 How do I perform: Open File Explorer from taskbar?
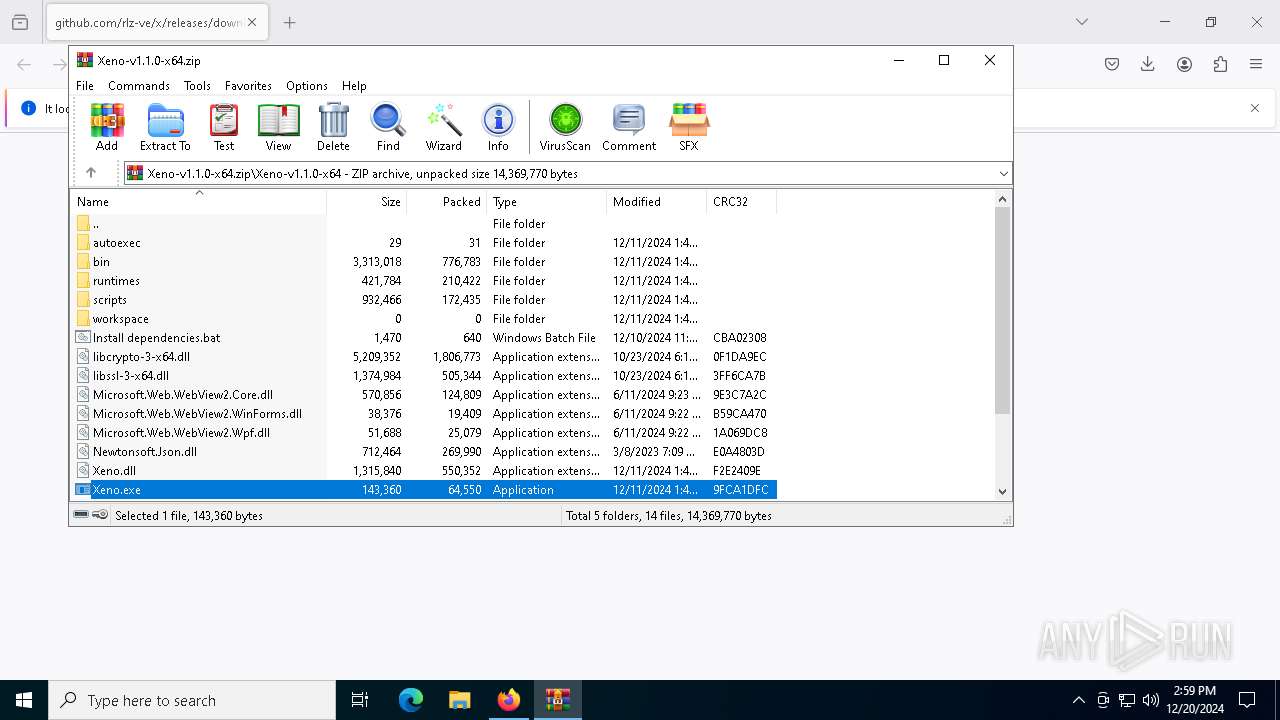pyautogui.click(x=460, y=700)
